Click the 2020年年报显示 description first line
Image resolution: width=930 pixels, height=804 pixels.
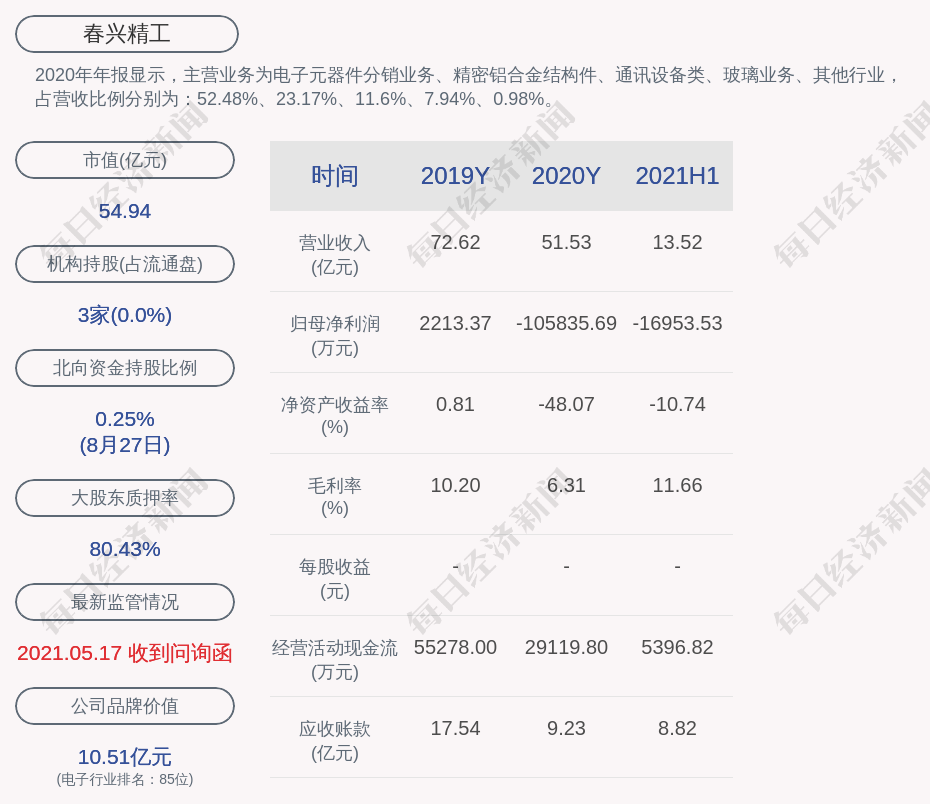click(468, 75)
